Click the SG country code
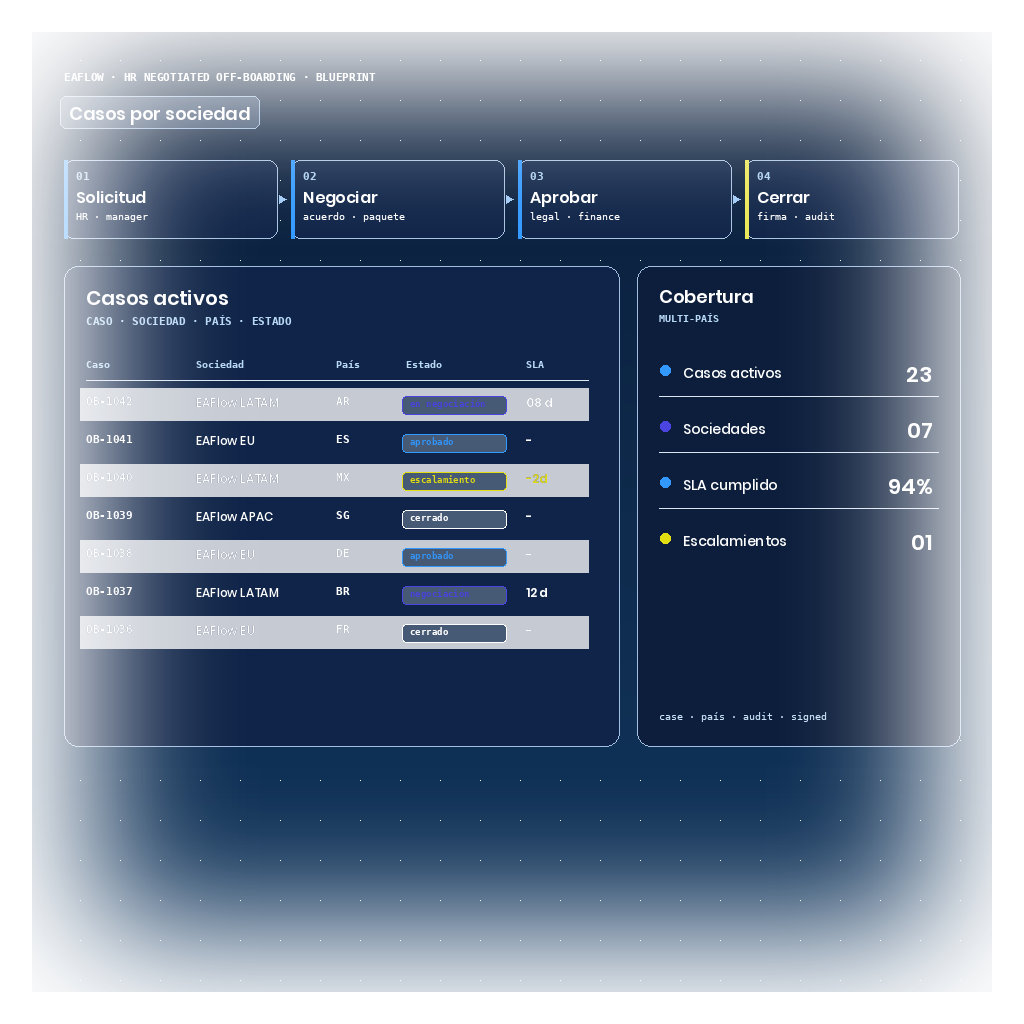The width and height of the screenshot is (1024, 1024). click(343, 515)
